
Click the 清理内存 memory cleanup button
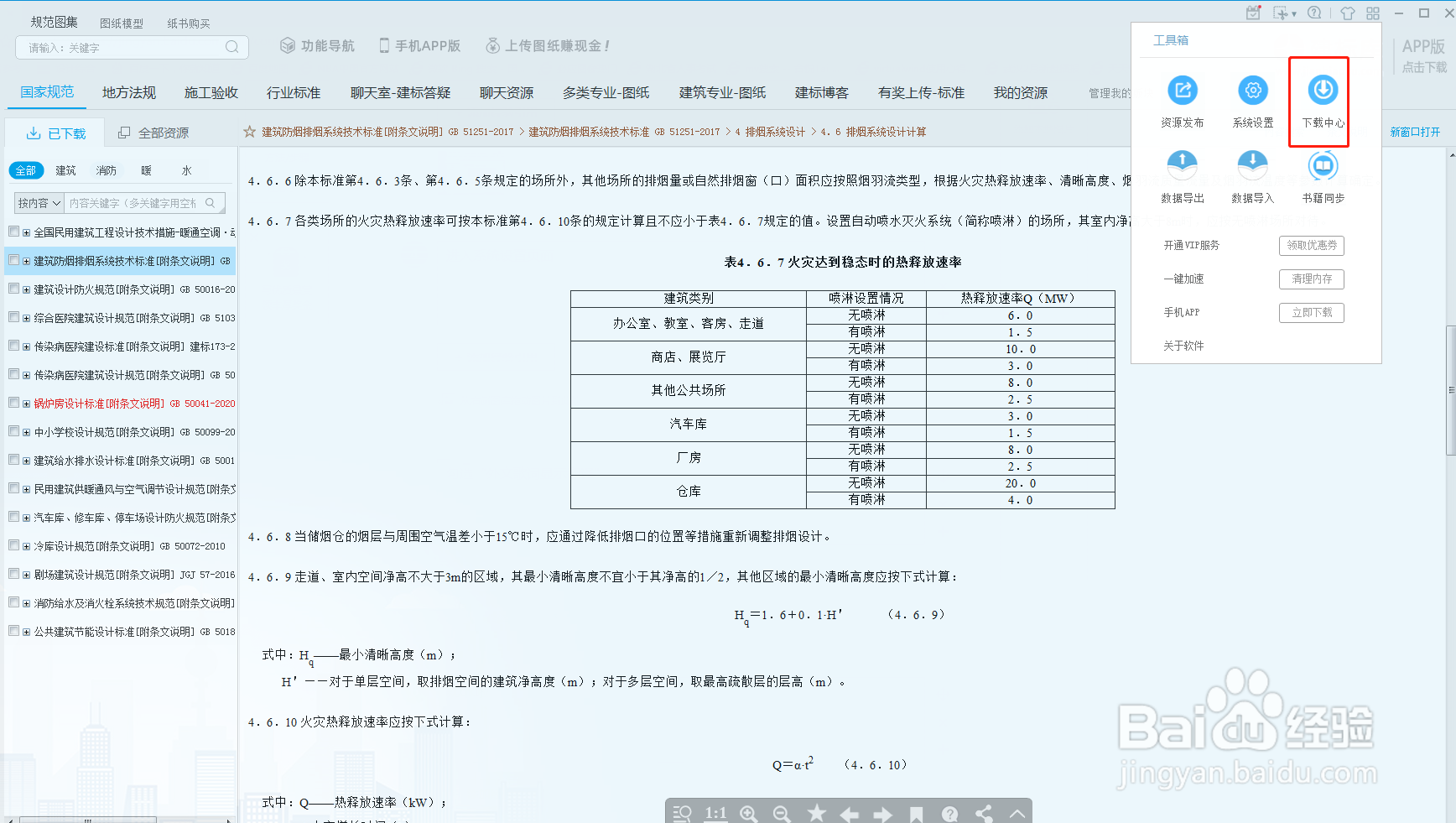click(x=1311, y=279)
